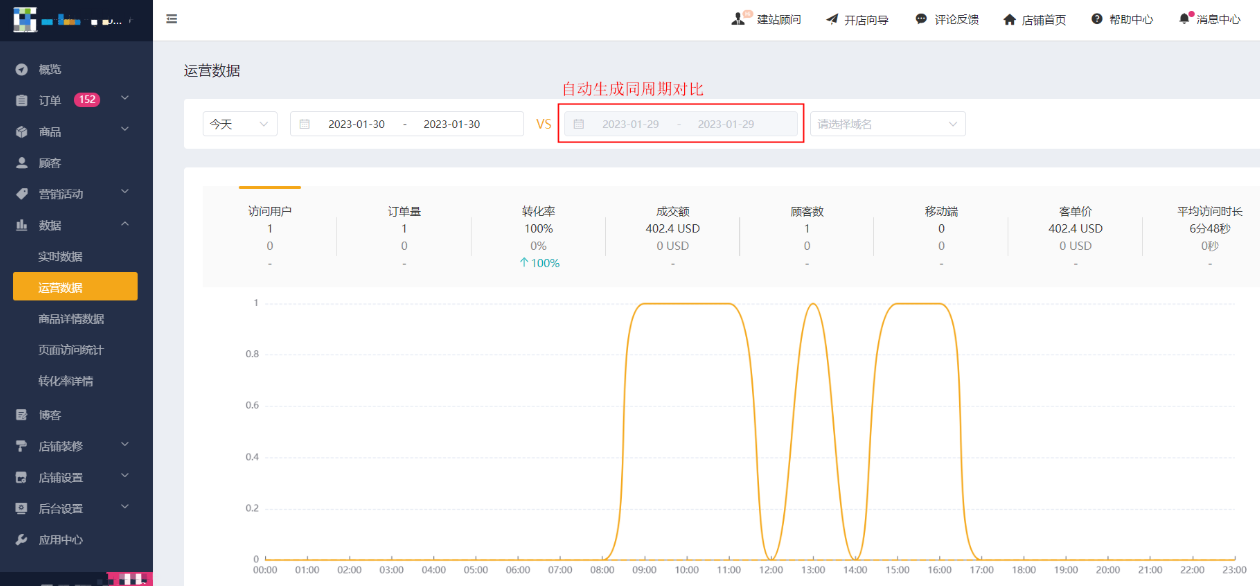Click the 应用中心 wrench icon

21,540
